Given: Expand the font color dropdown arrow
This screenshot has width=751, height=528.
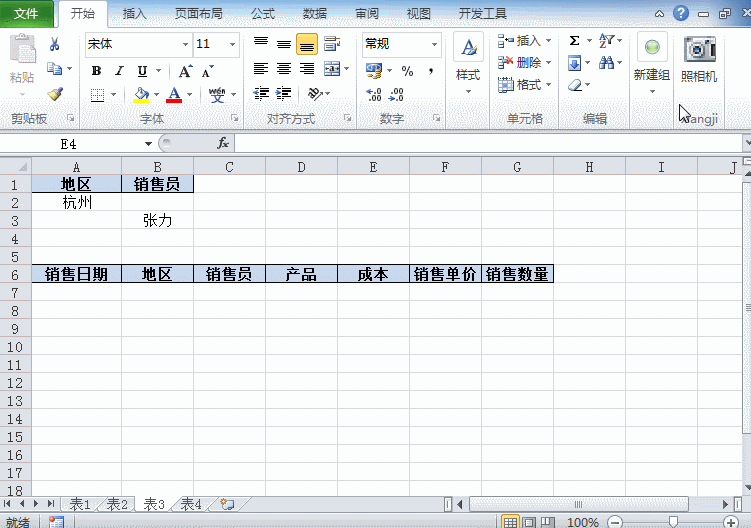Looking at the screenshot, I should [190, 94].
